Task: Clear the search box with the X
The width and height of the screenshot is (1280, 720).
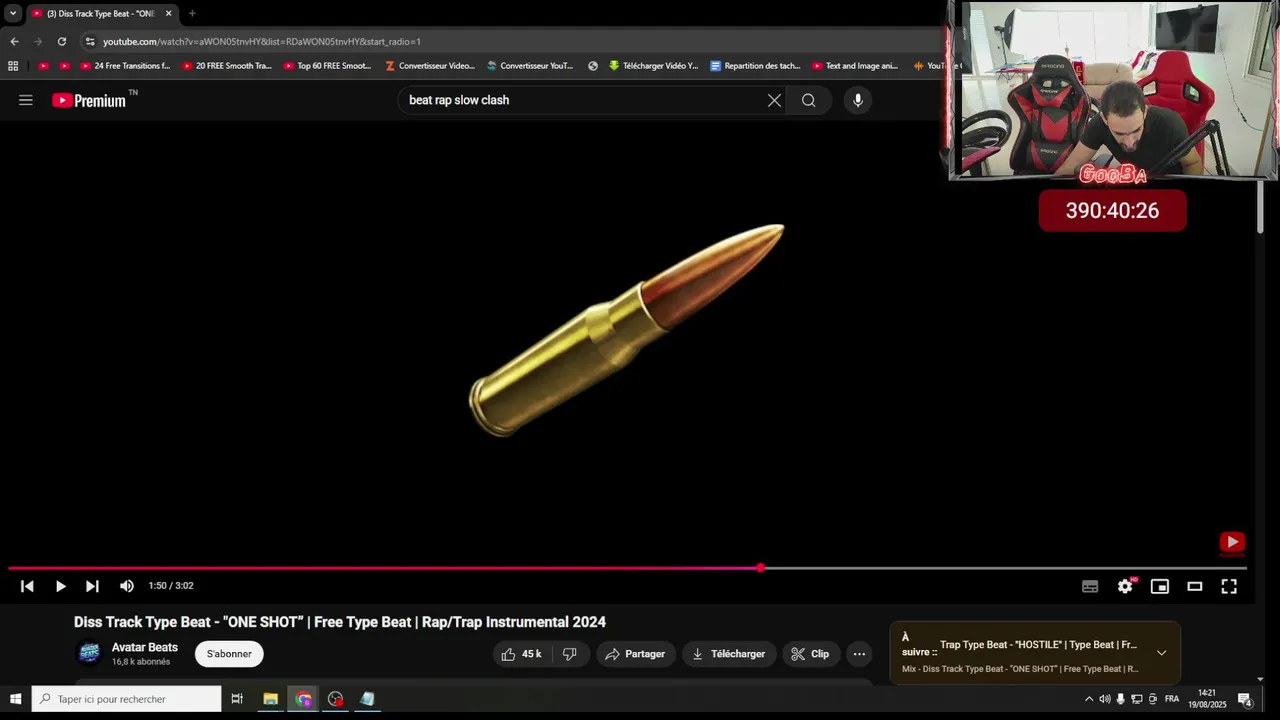Action: tap(774, 100)
